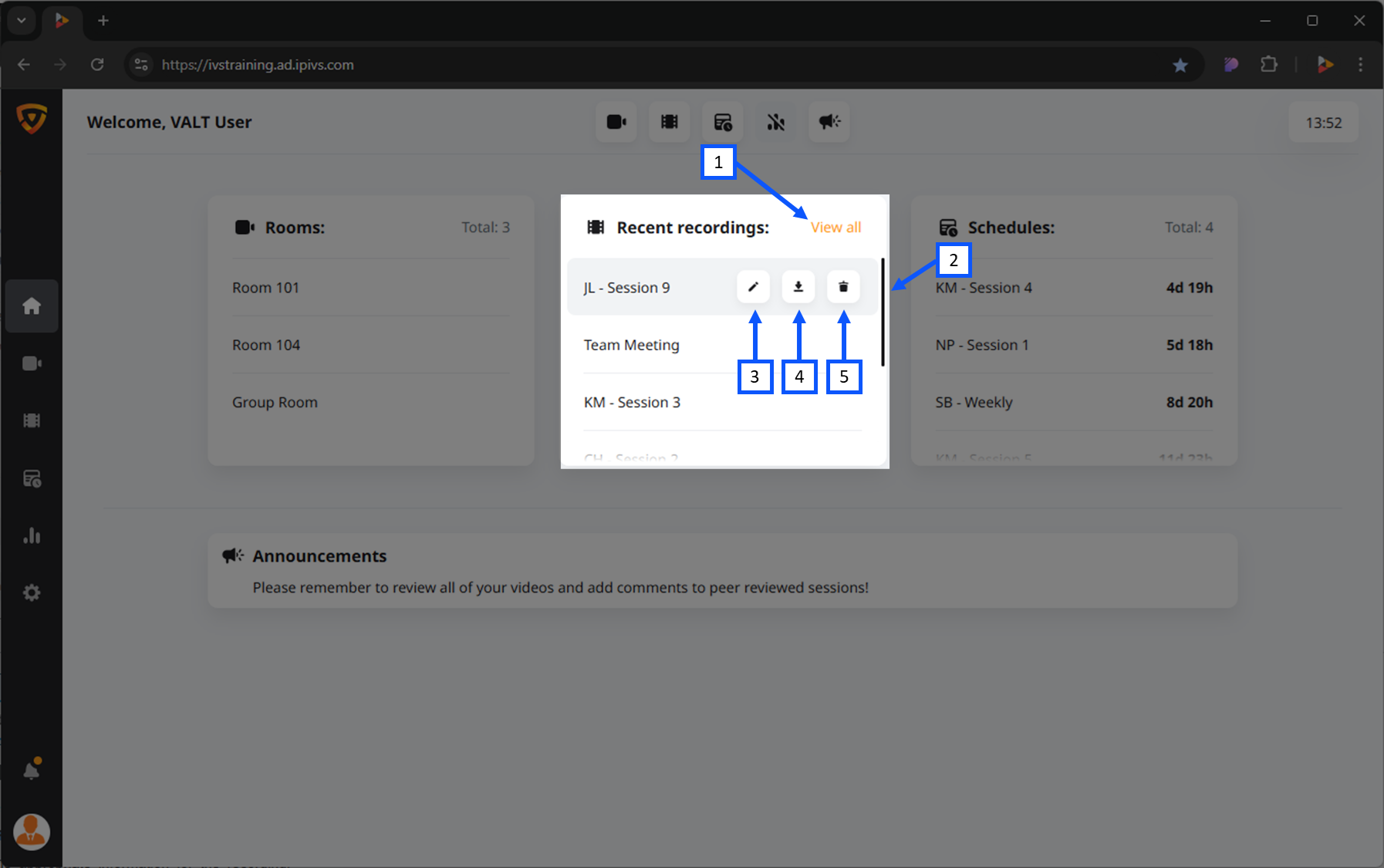Open Reports bar chart in the left sidebar
The height and width of the screenshot is (868, 1384).
pos(32,535)
